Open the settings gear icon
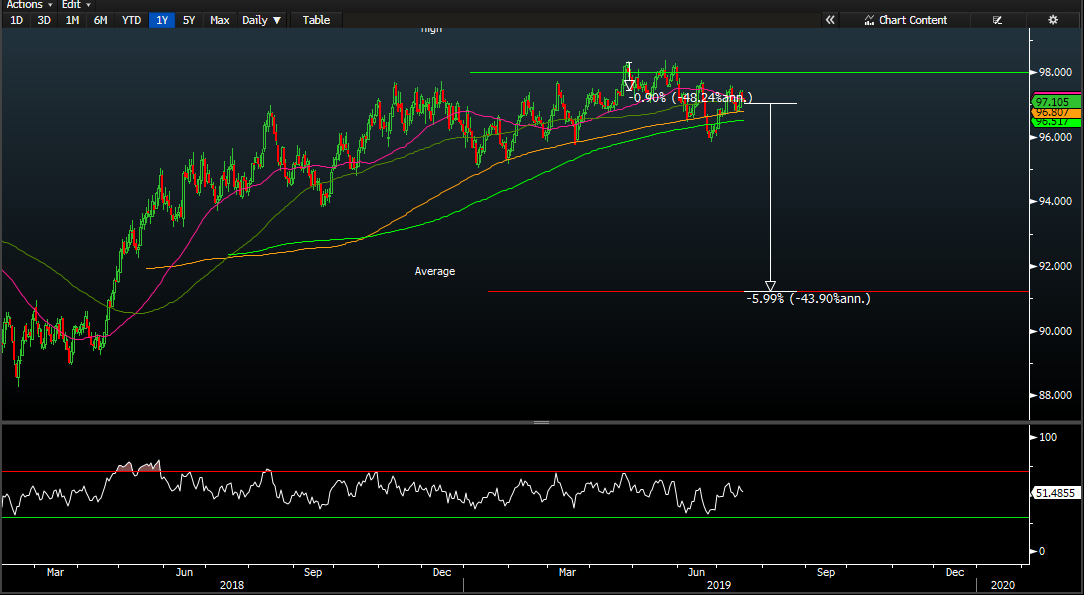Viewport: 1084px width, 595px height. coord(1052,20)
